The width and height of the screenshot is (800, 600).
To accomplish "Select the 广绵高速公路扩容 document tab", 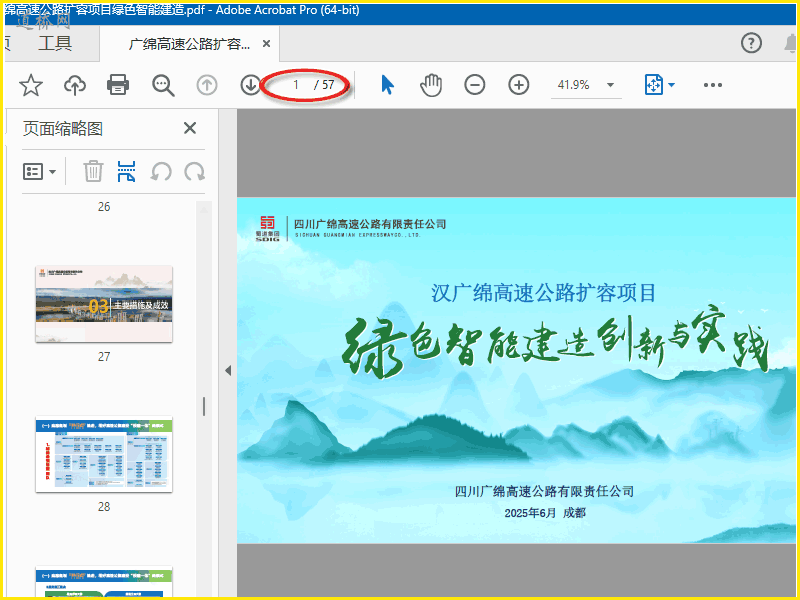I will 189,44.
